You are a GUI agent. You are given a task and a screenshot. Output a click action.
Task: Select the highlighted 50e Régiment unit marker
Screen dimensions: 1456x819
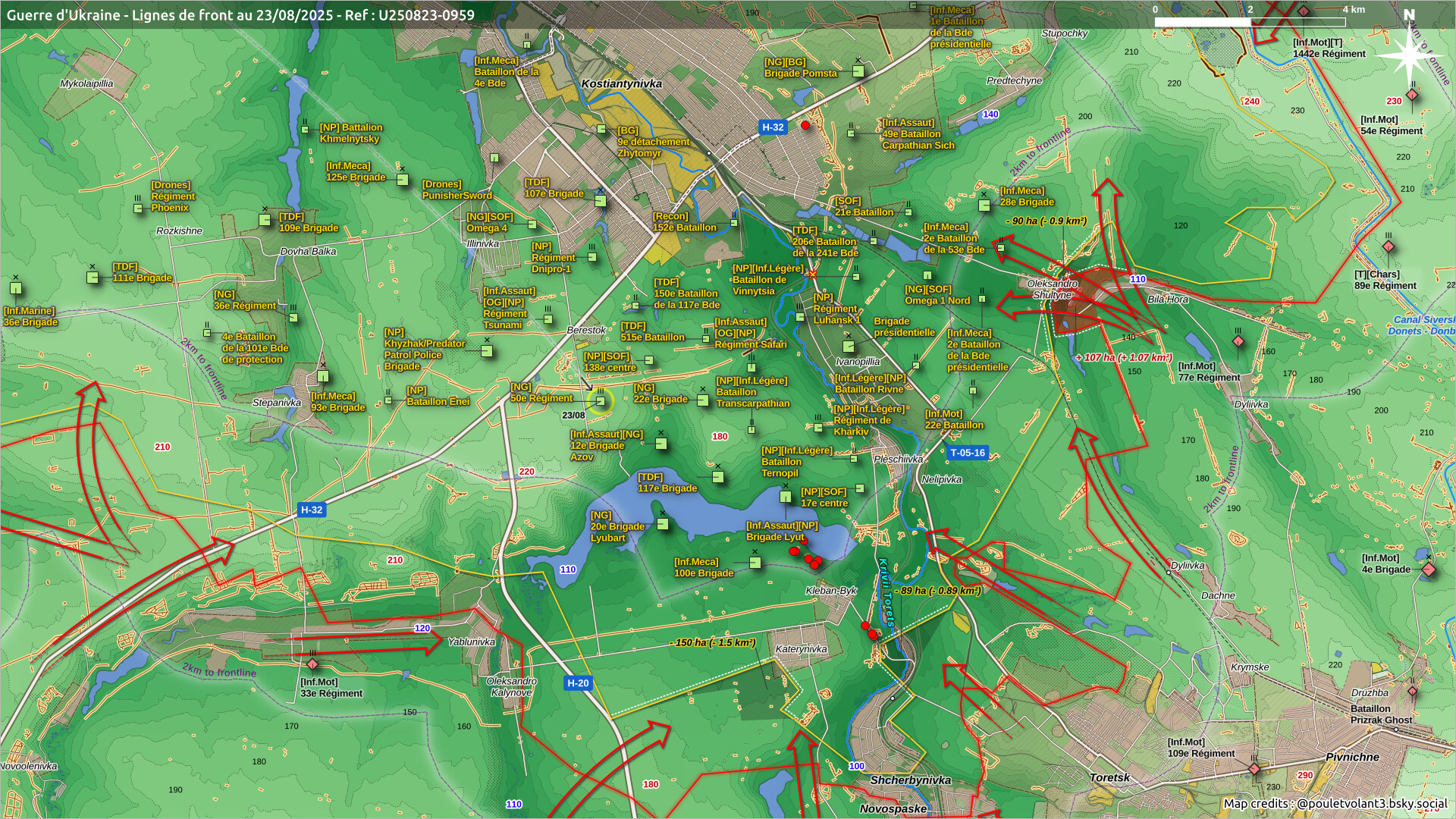[x=601, y=400]
